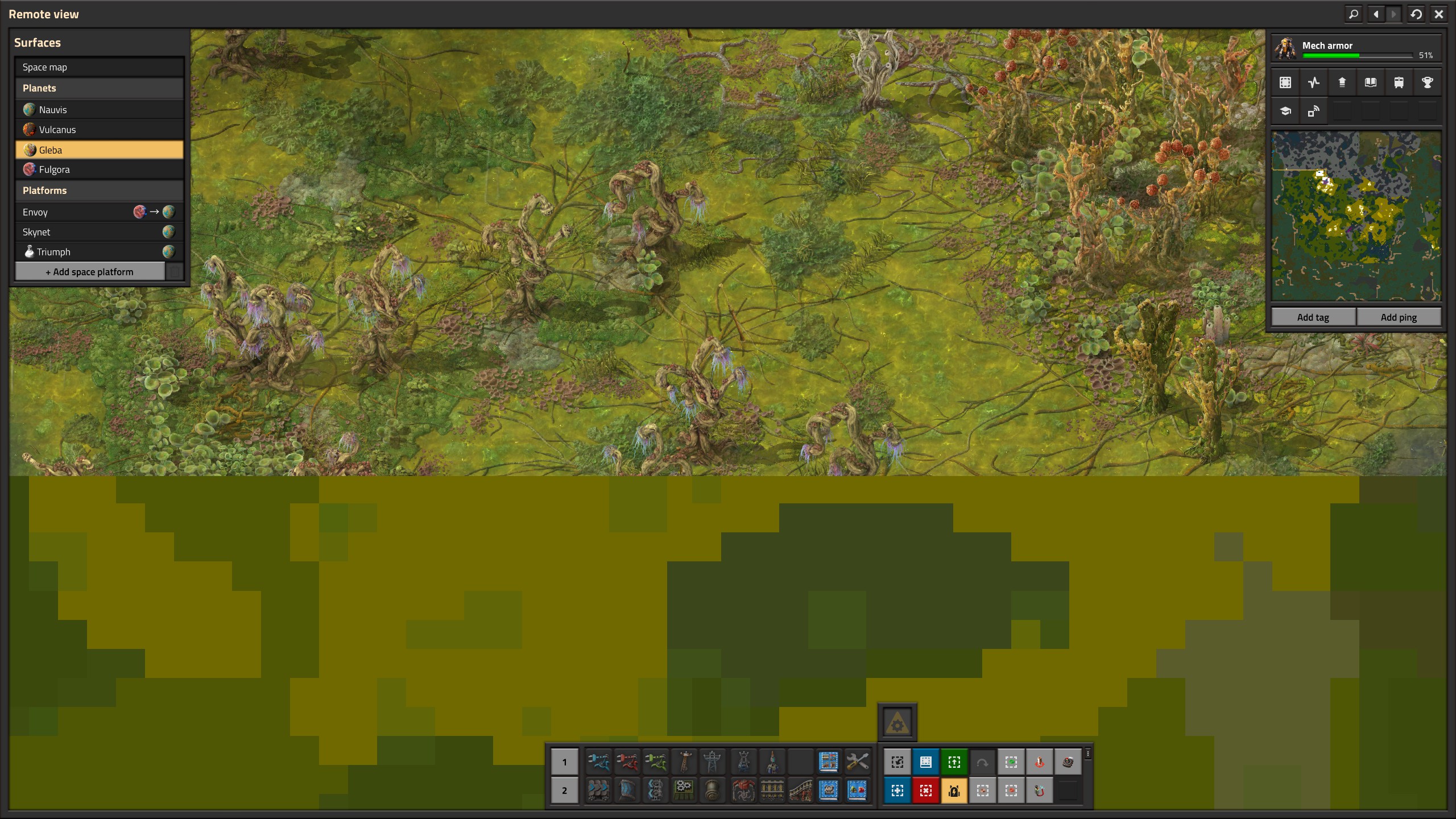This screenshot has width=1456, height=819.
Task: Reset remote view with the undo-arrow icon
Action: (1416, 14)
